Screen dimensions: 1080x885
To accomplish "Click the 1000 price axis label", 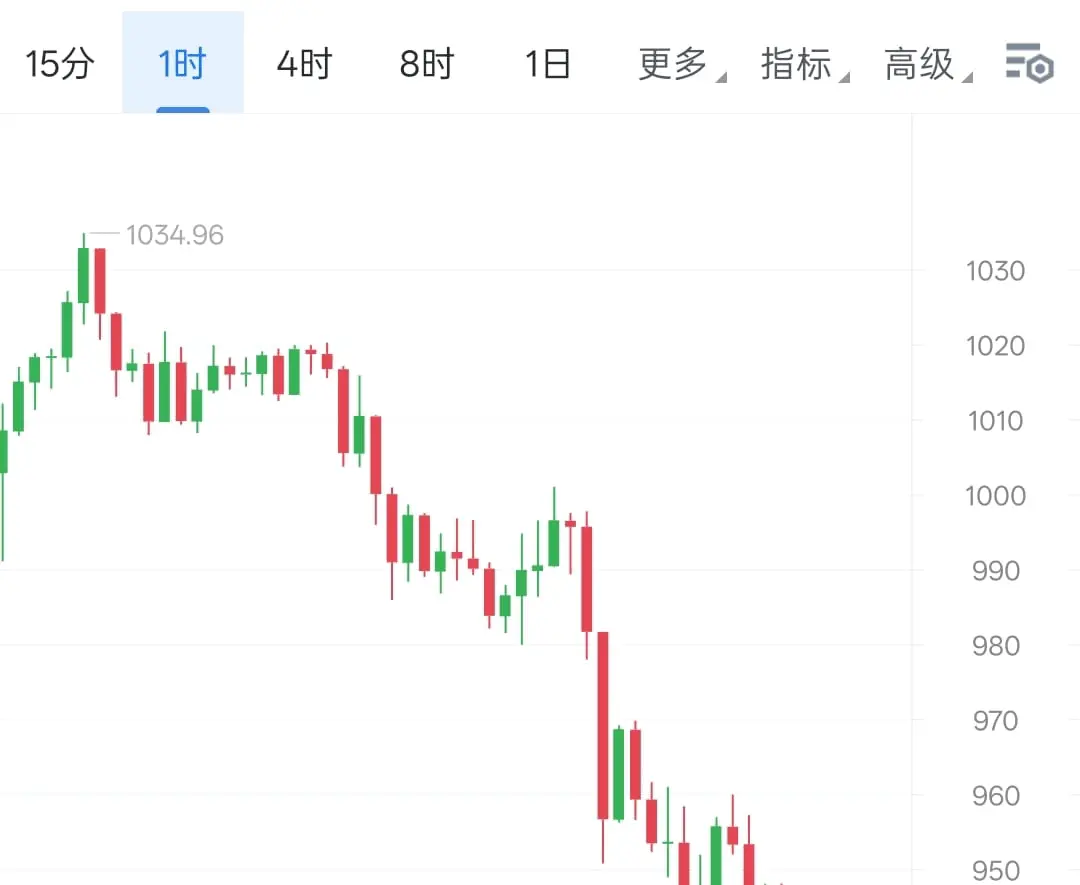I will click(x=995, y=496).
